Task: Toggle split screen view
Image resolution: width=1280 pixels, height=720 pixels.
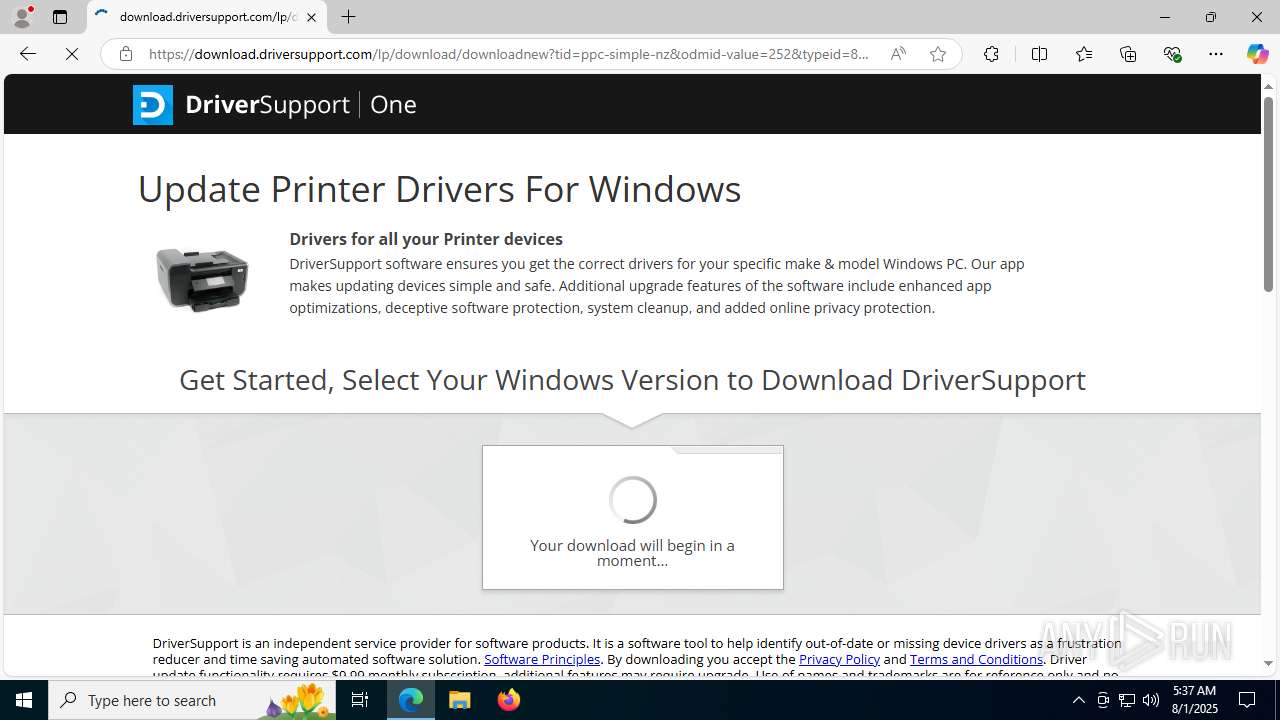Action: (1039, 54)
